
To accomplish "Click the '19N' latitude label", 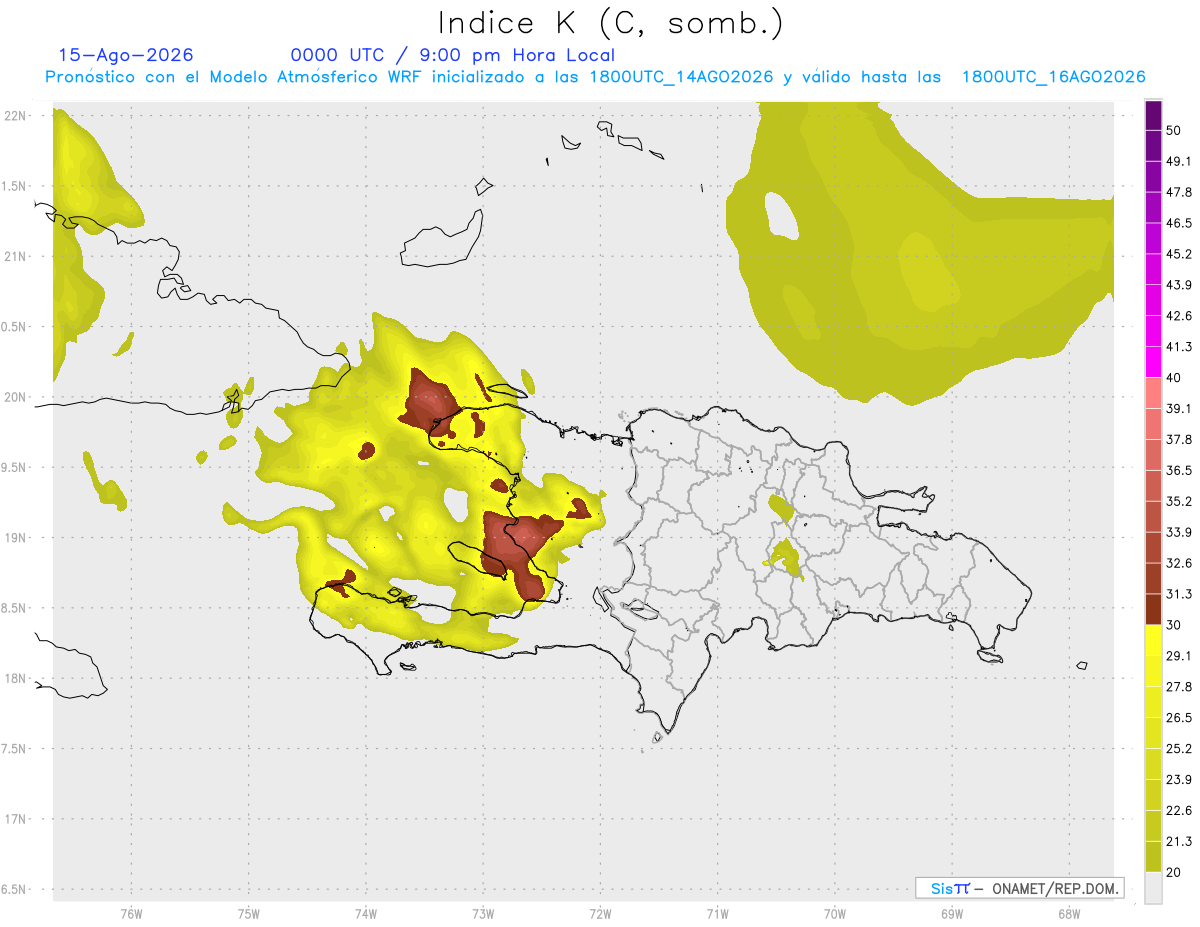I will pyautogui.click(x=15, y=537).
